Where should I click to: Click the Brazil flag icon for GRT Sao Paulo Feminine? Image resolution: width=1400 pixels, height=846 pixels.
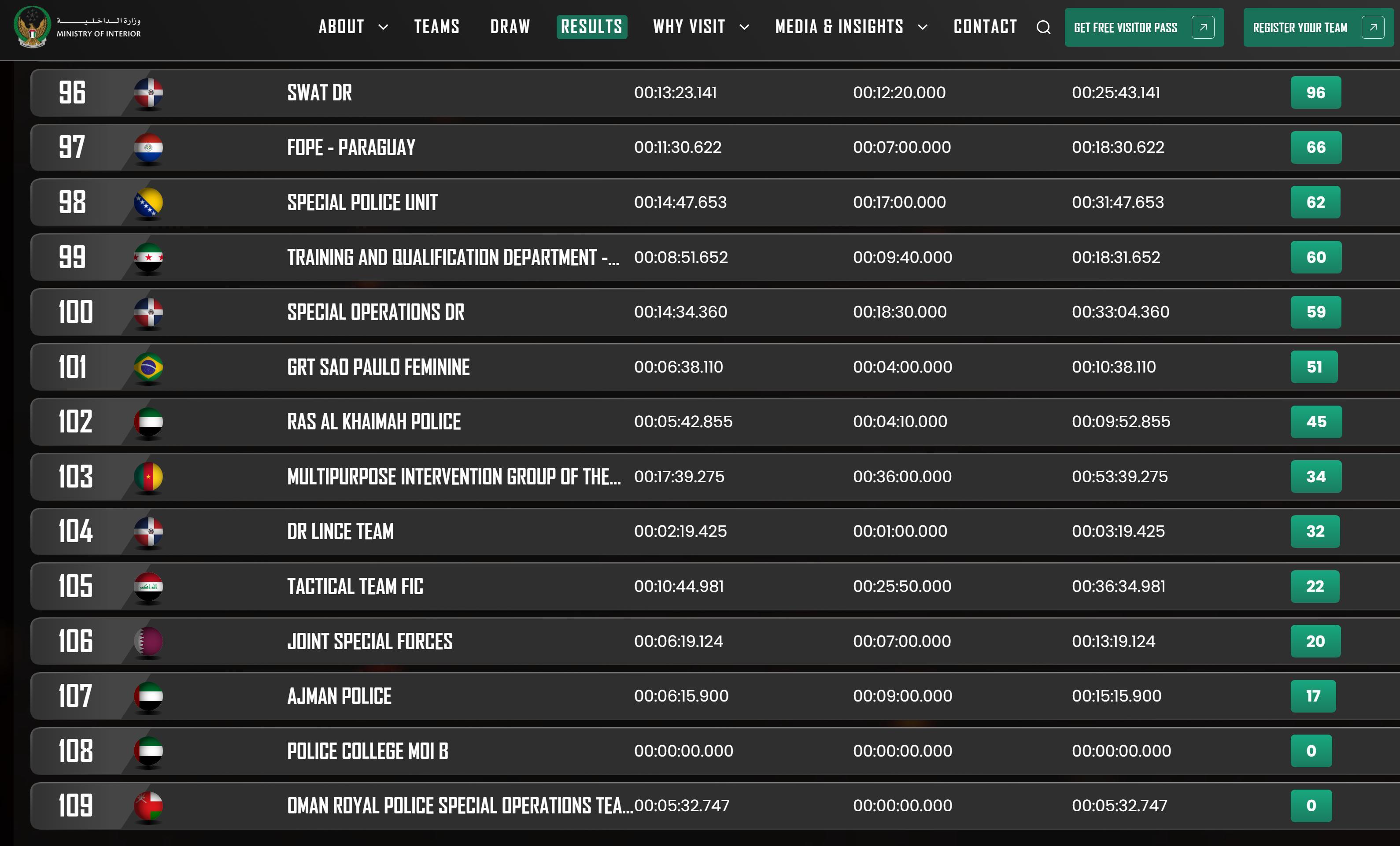(148, 367)
